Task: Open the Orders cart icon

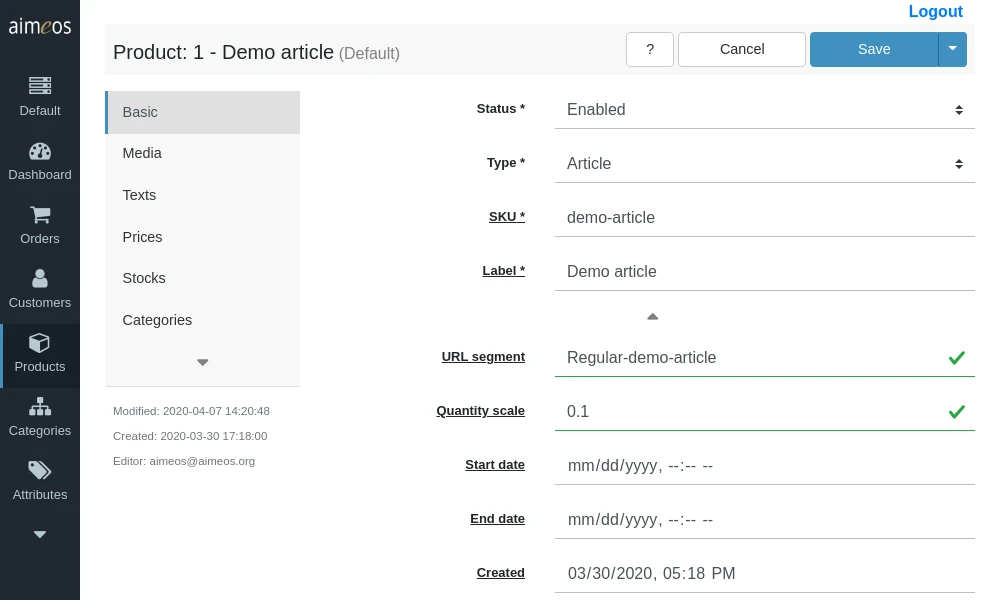Action: [40, 215]
